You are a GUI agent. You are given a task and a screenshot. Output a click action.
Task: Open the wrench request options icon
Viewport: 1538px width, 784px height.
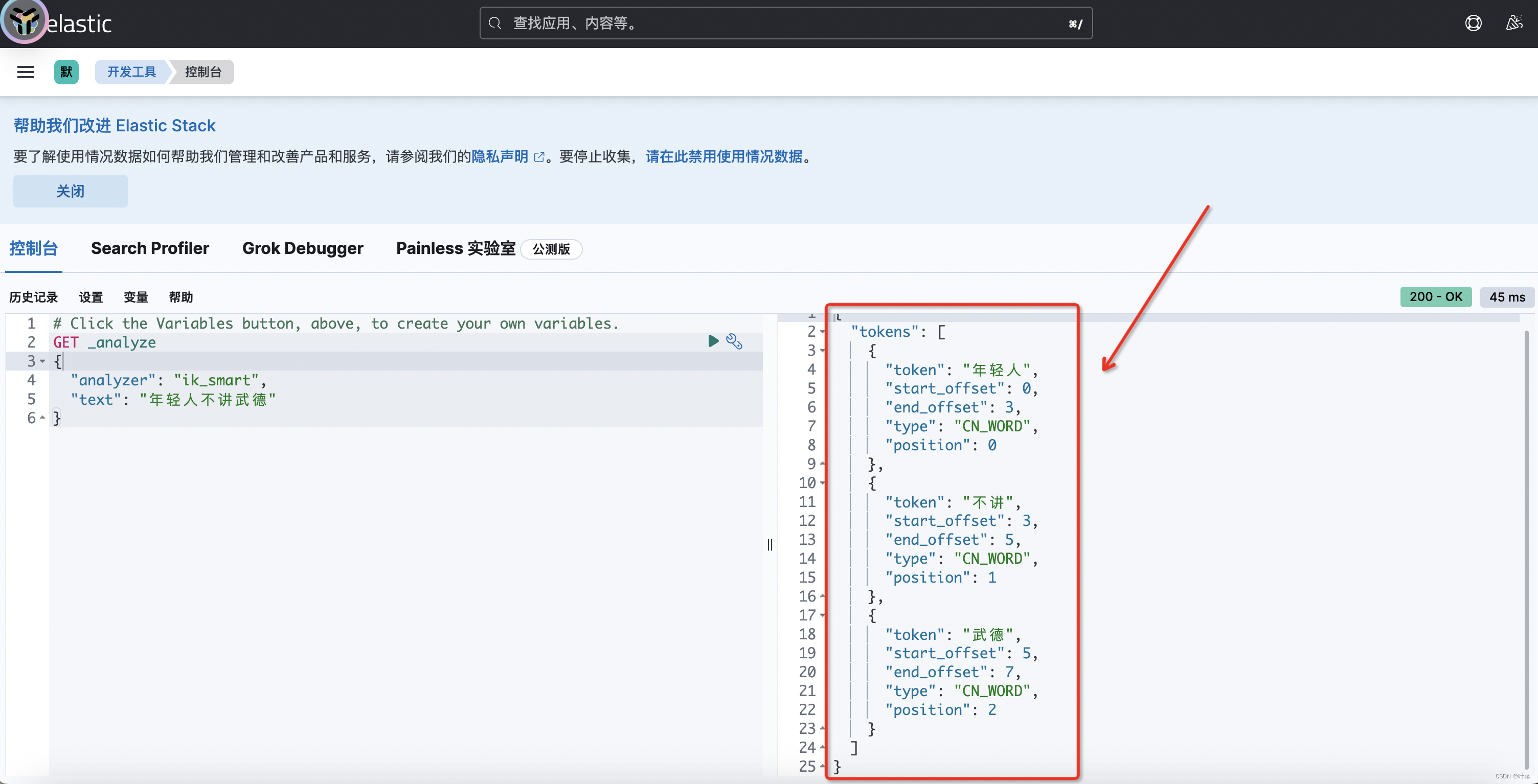tap(734, 341)
